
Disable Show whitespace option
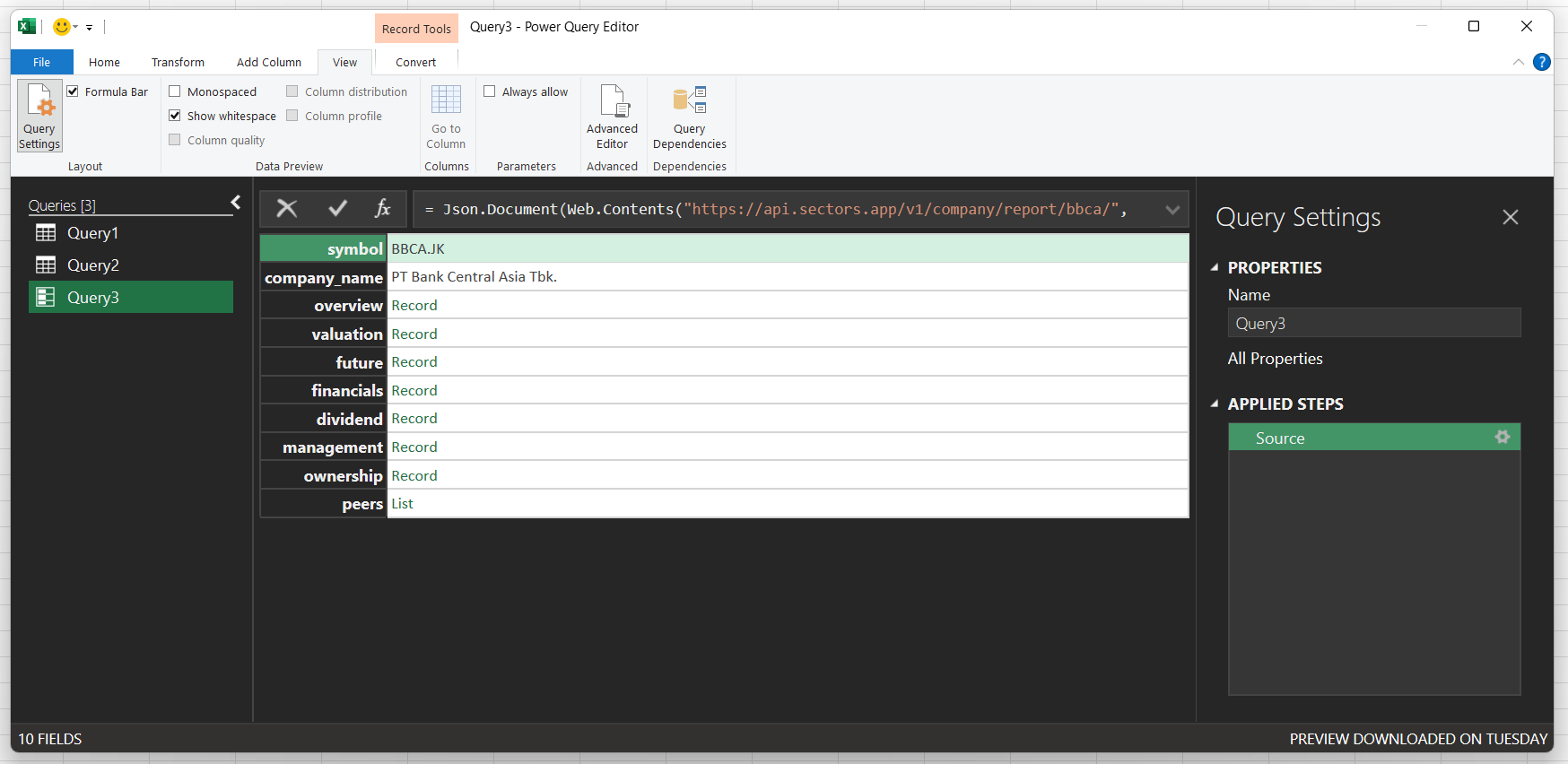[x=175, y=116]
